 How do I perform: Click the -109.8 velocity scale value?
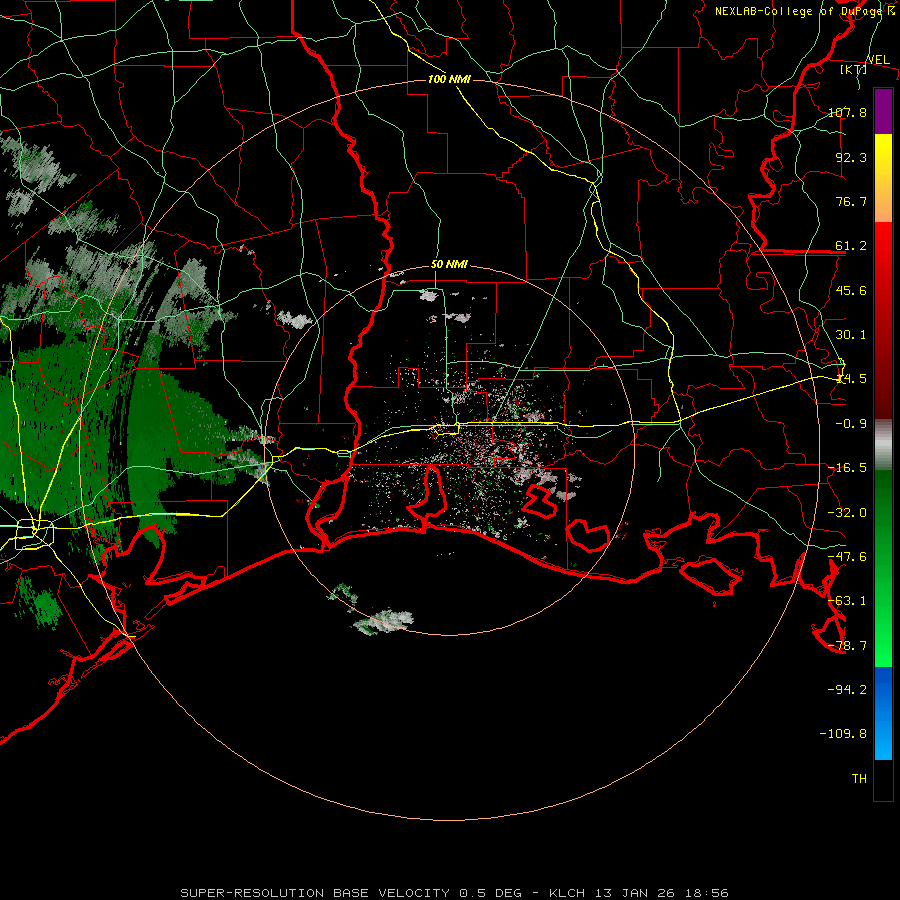coord(843,734)
